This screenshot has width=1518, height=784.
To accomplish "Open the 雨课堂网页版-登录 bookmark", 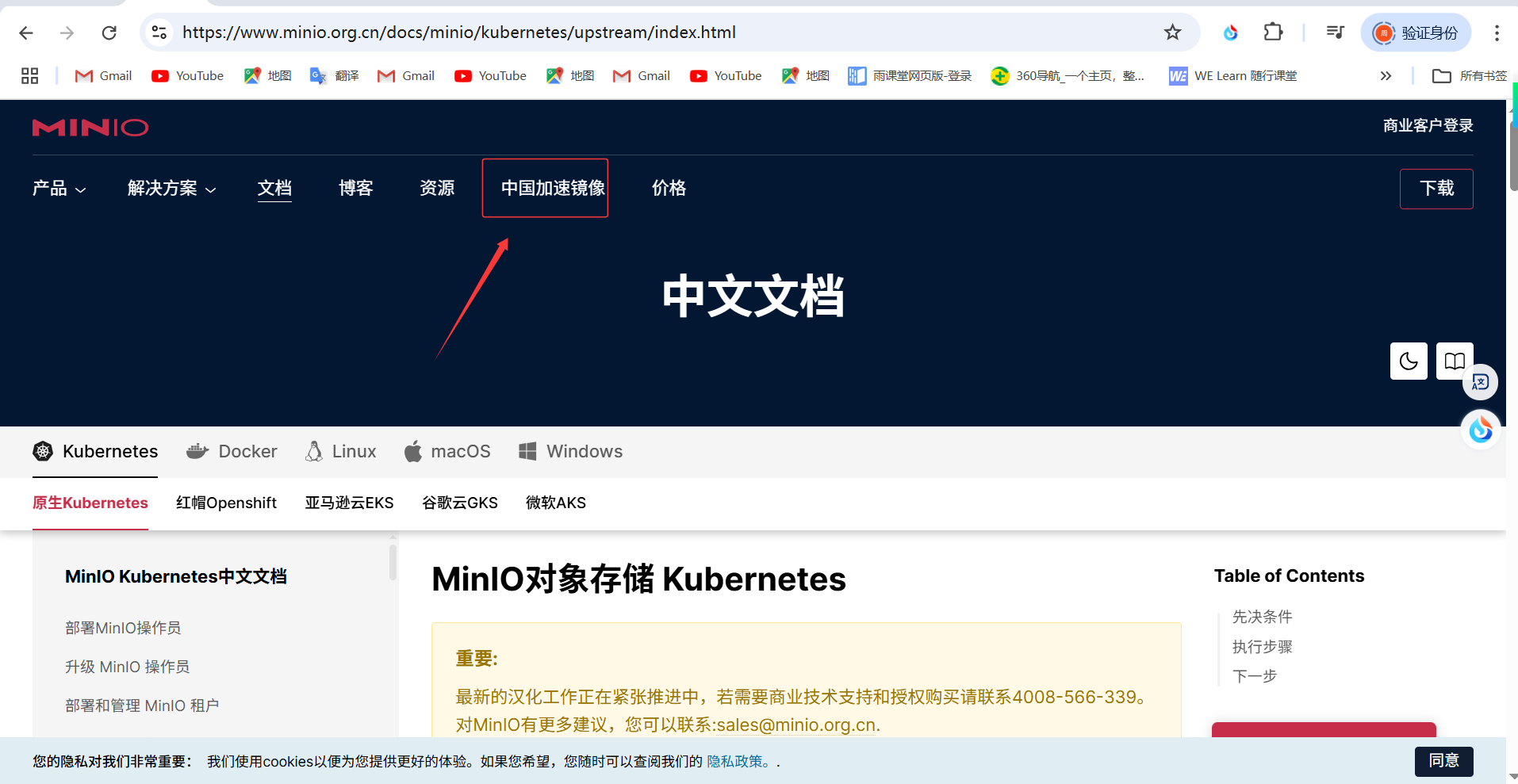I will click(910, 76).
